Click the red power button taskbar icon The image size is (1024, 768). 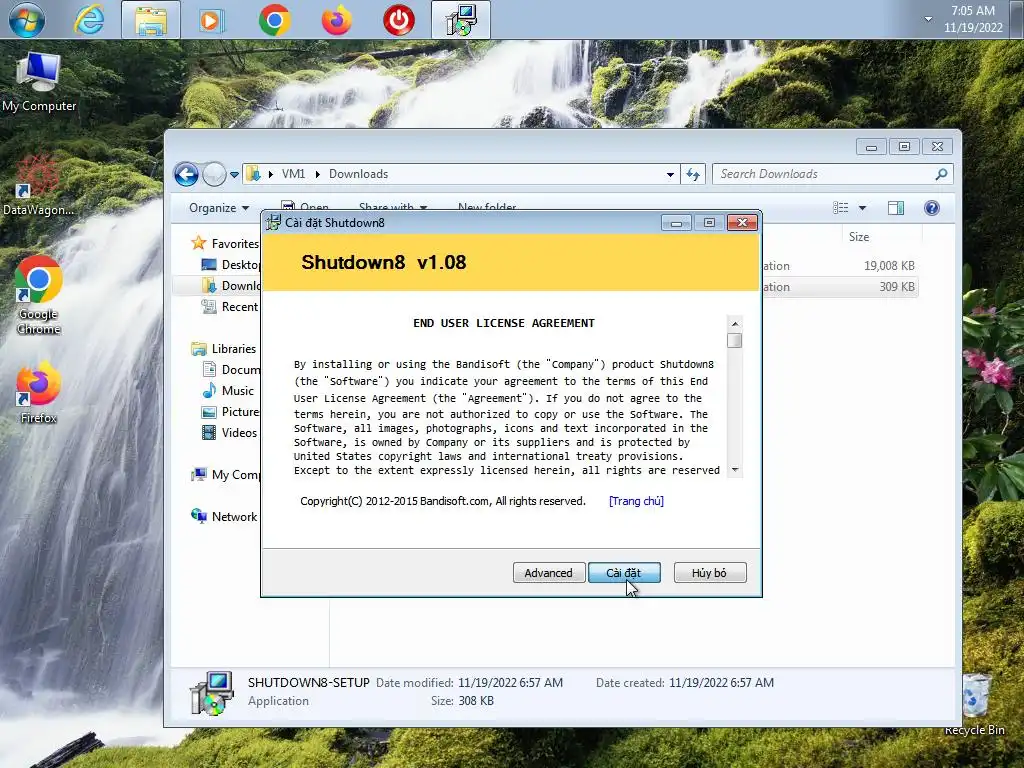(x=398, y=20)
